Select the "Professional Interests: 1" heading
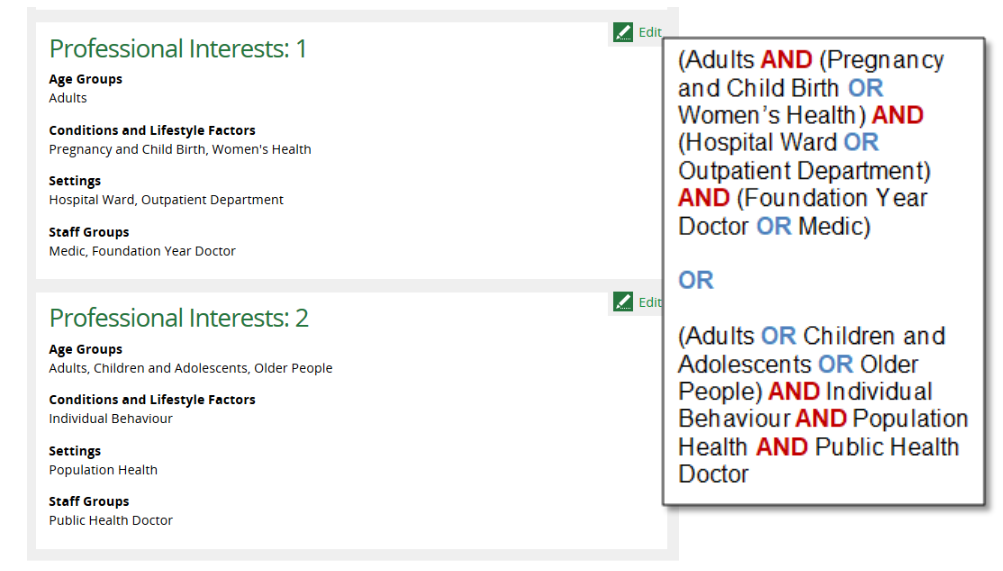 click(178, 49)
